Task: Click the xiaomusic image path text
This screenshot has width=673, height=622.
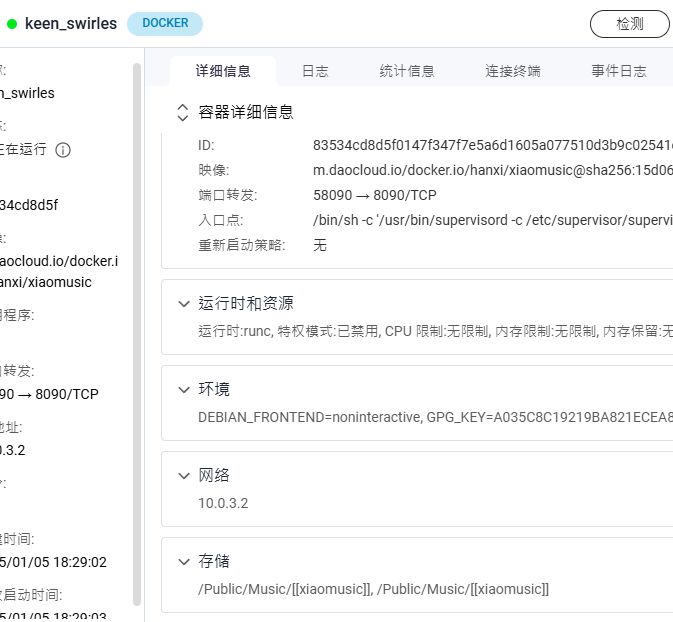Action: (x=490, y=170)
